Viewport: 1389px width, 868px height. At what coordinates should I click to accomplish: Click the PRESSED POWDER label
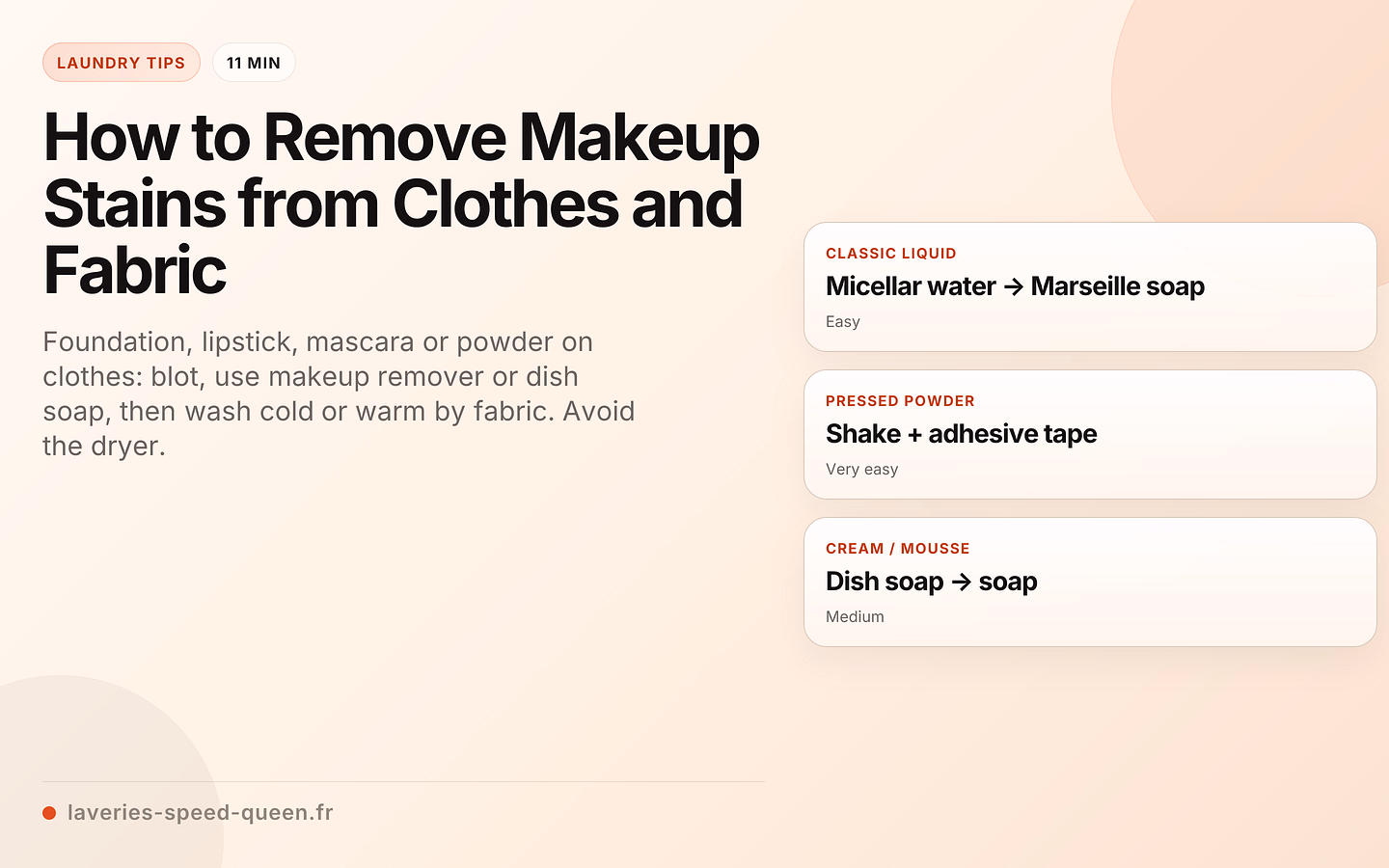tap(900, 401)
